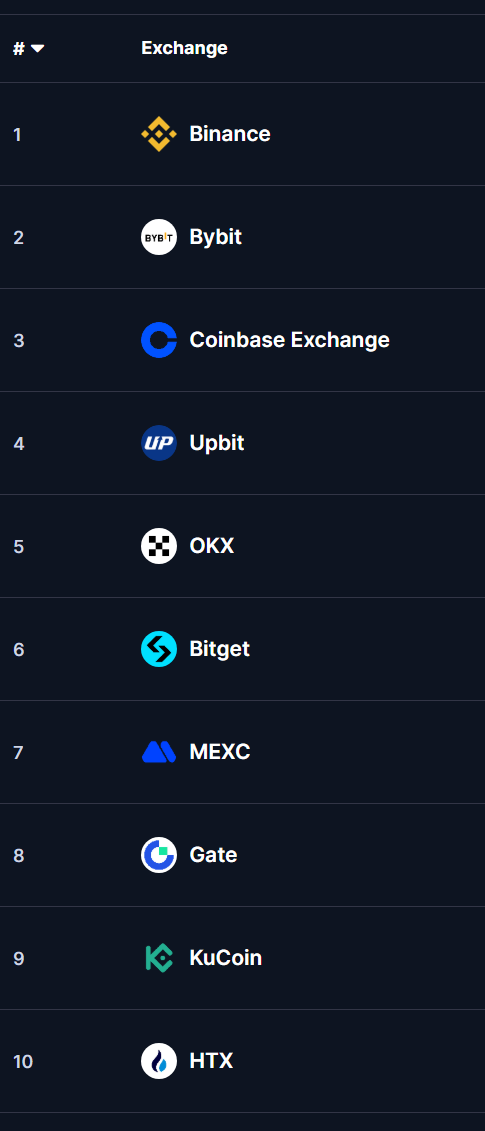The height and width of the screenshot is (1131, 485).
Task: Open the Bybit exchange page
Action: (215, 237)
